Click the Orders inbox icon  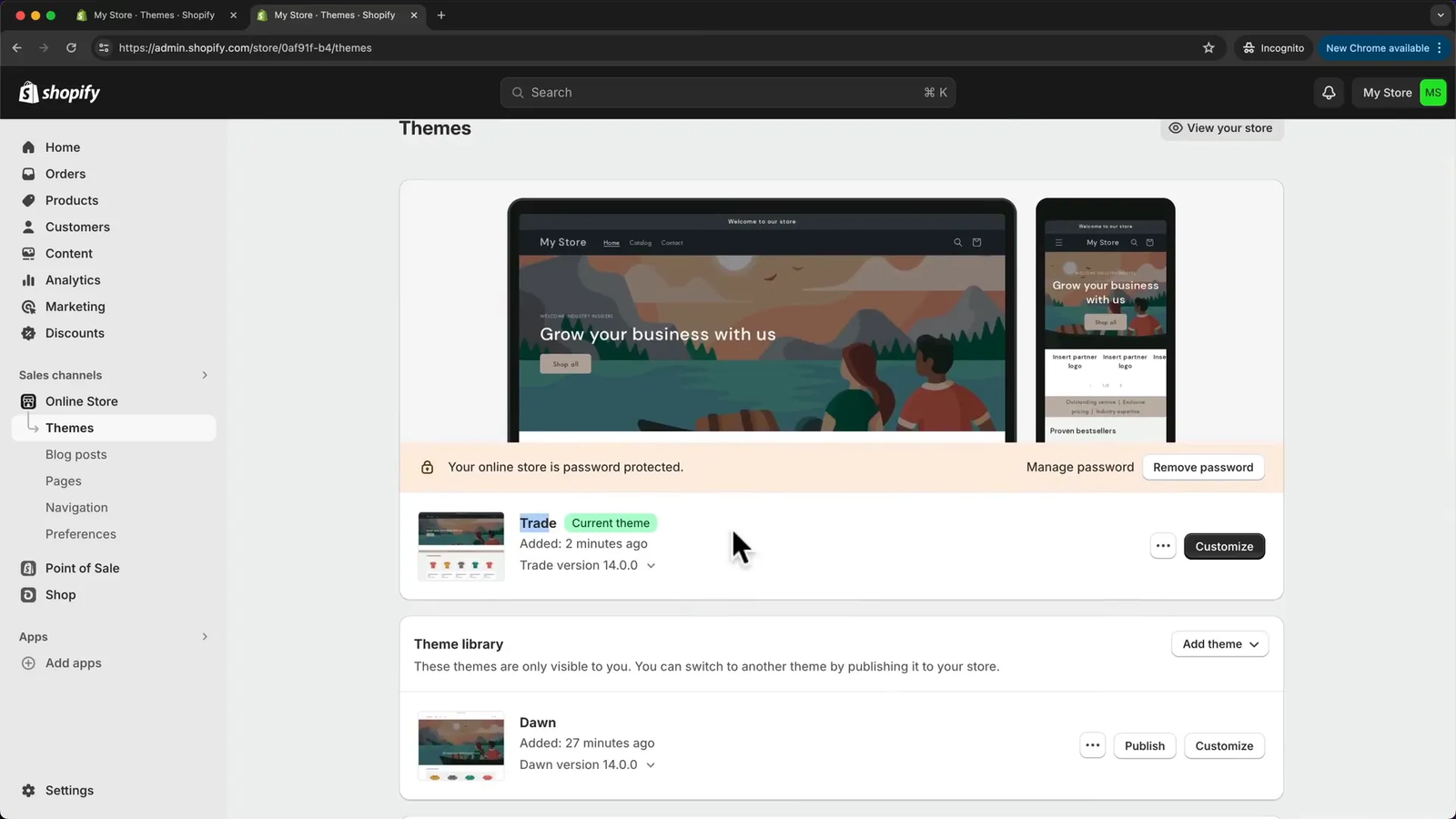28,174
